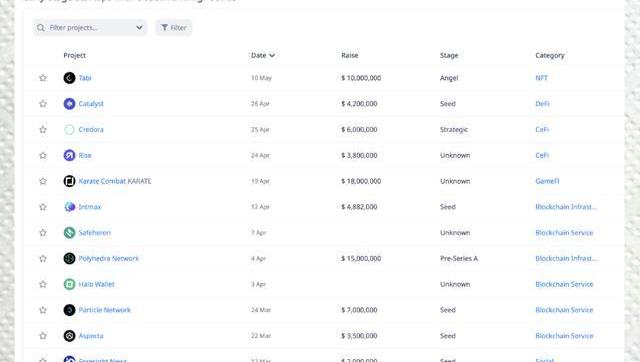Click the Tabi project logo icon
This screenshot has height=362, width=640.
pyautogui.click(x=69, y=78)
